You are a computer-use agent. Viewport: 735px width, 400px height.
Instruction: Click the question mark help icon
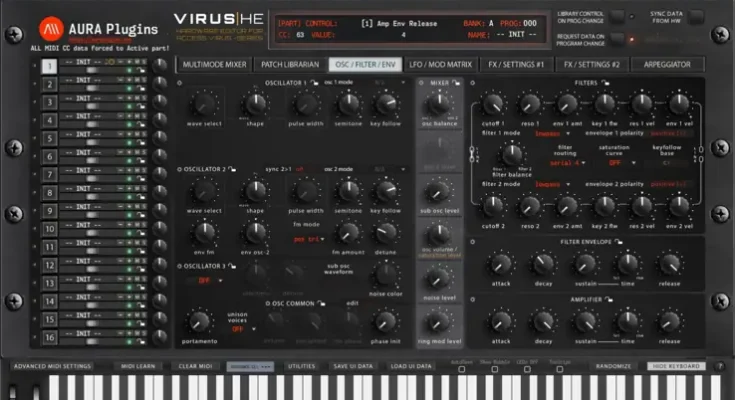(x=719, y=367)
